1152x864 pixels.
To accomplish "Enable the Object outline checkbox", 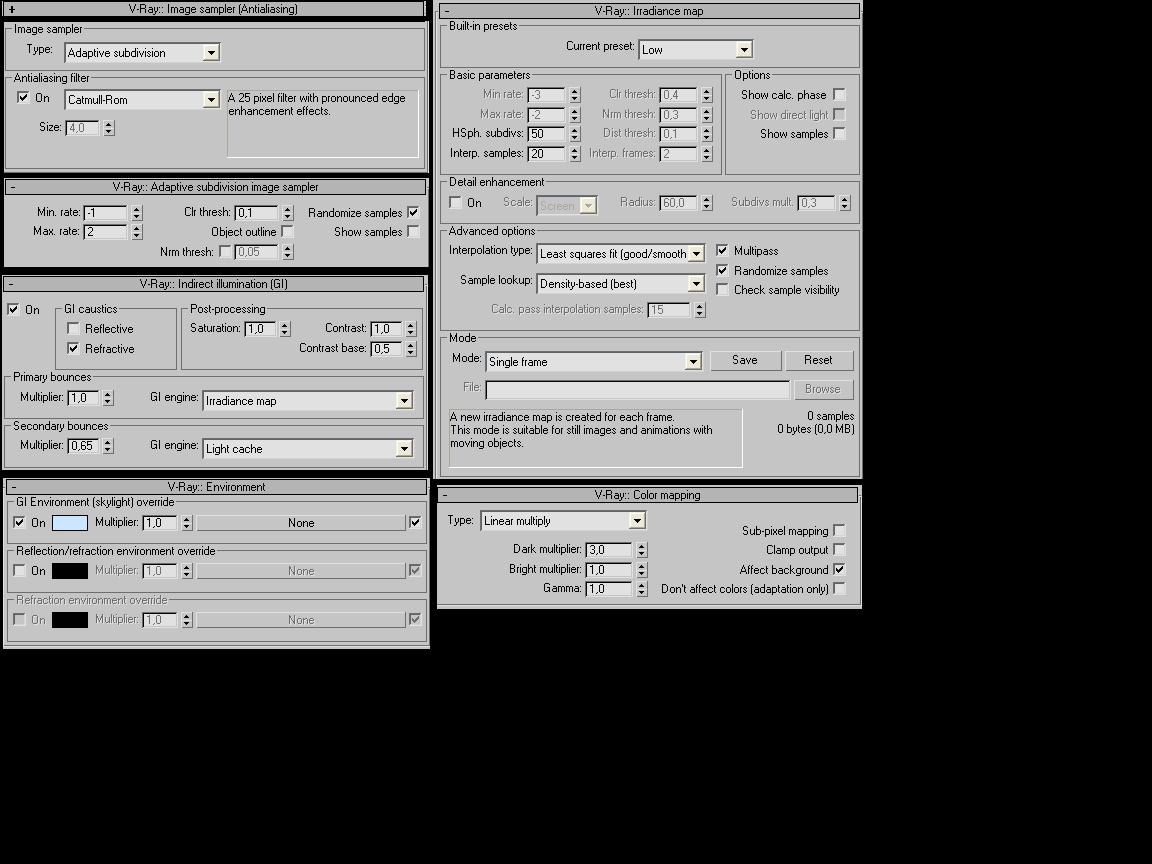I will (x=287, y=231).
